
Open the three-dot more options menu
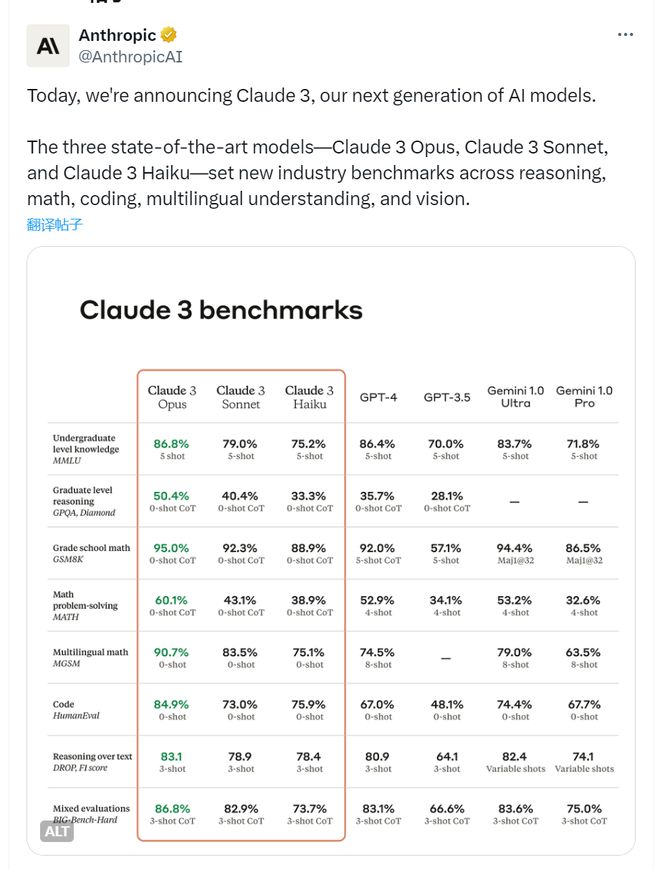point(625,35)
